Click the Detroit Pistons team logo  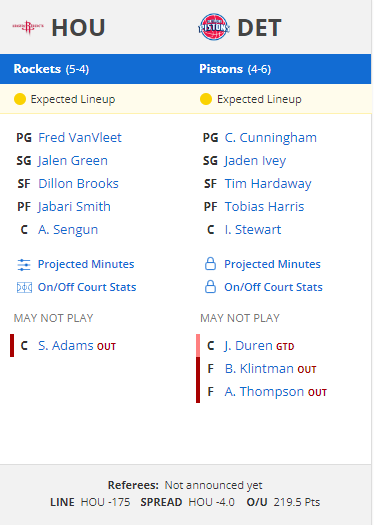click(214, 27)
